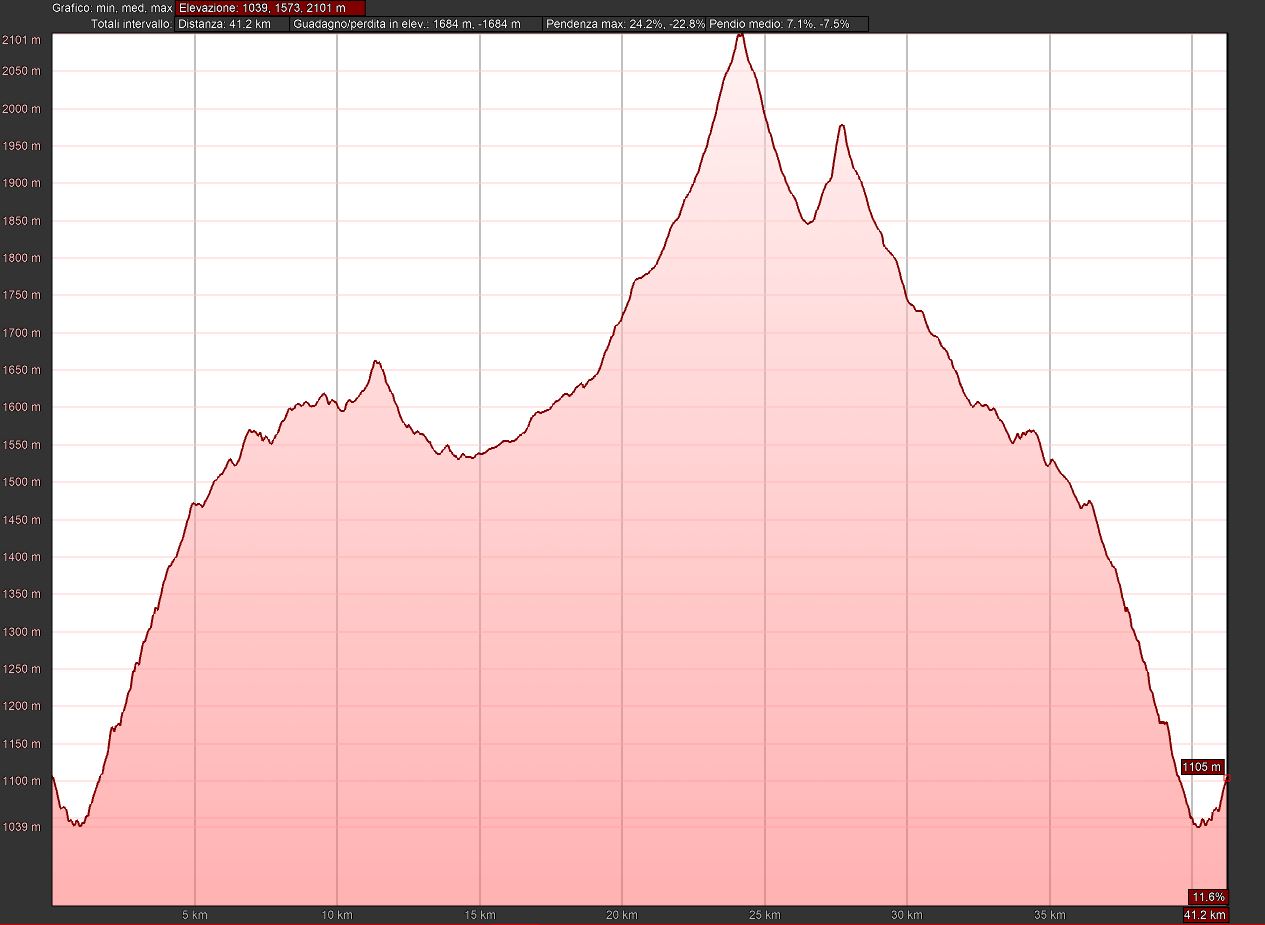Click the 10 km x-axis label
This screenshot has height=925, width=1265.
click(x=337, y=915)
